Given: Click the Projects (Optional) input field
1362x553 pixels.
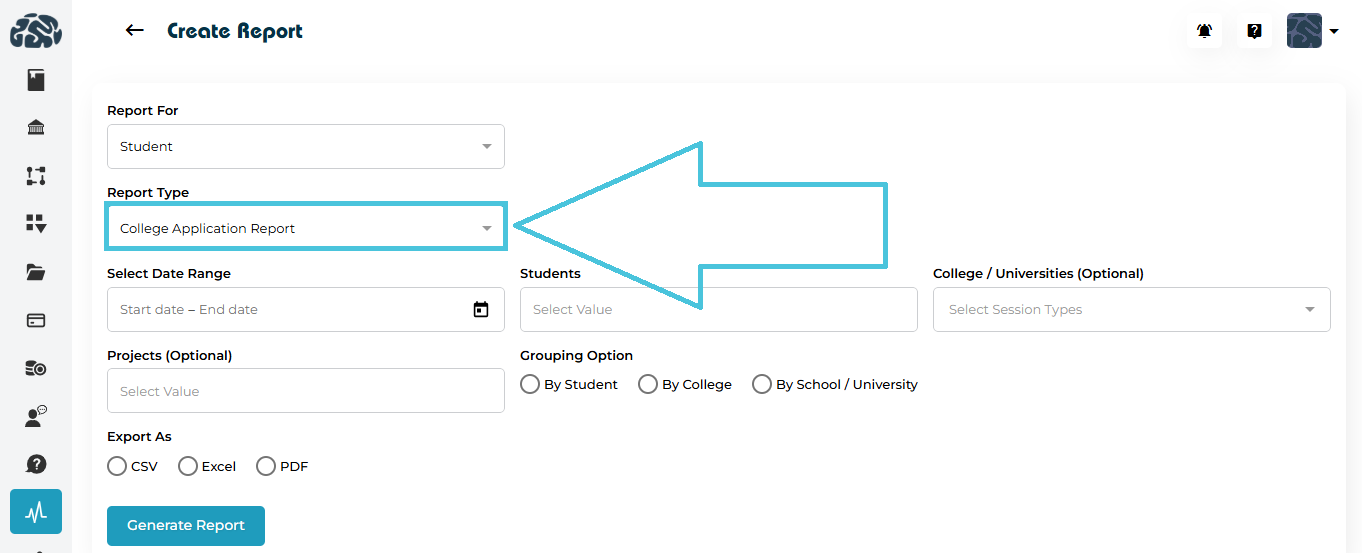Looking at the screenshot, I should coord(305,391).
